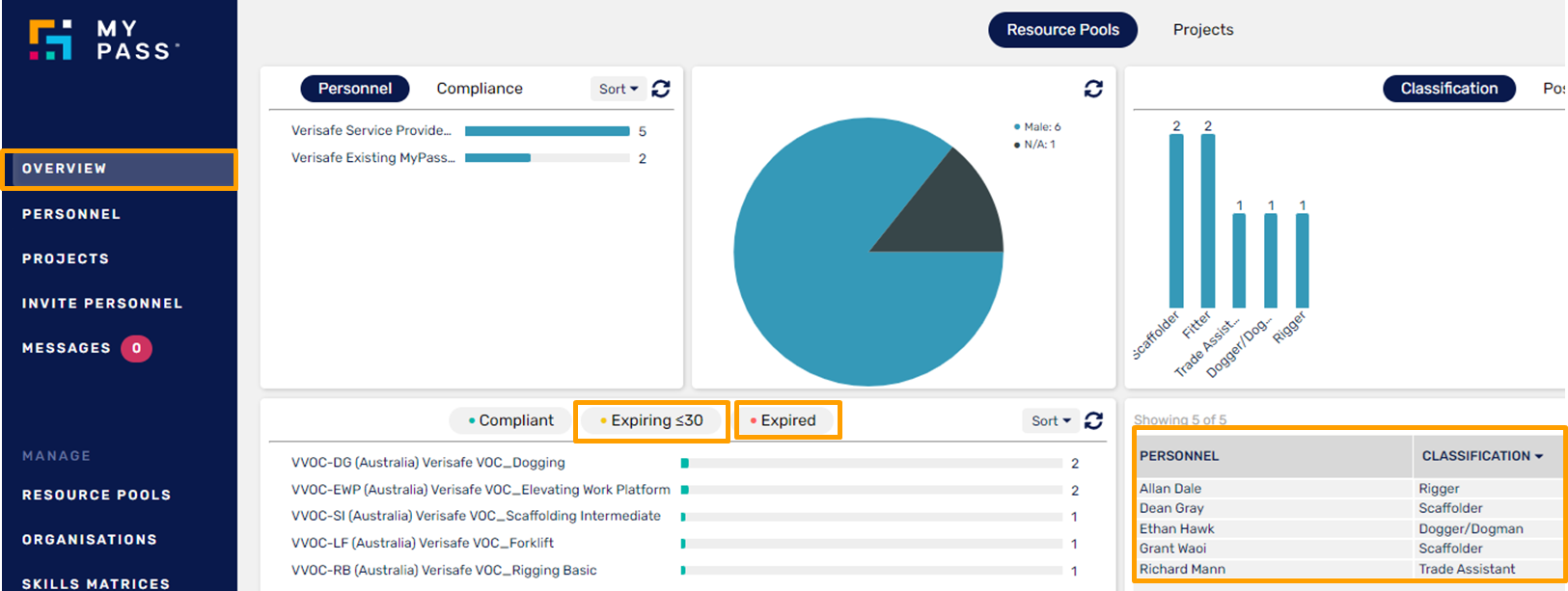Open Organisations under Manage

point(90,539)
